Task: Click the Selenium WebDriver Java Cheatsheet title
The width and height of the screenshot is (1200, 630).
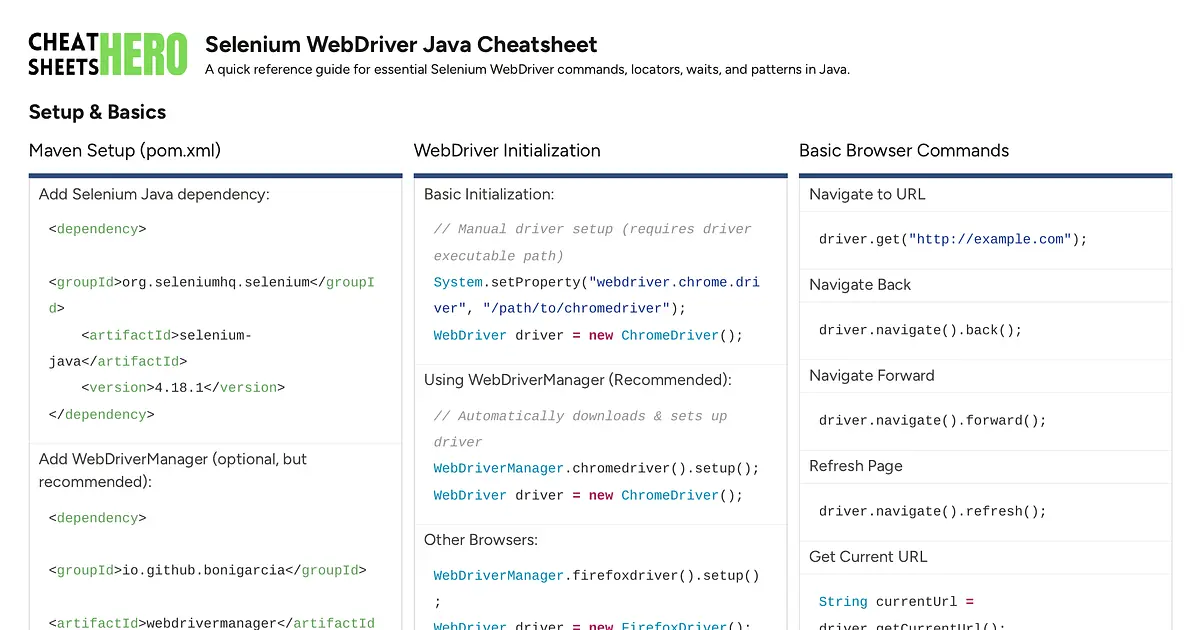Action: 401,45
